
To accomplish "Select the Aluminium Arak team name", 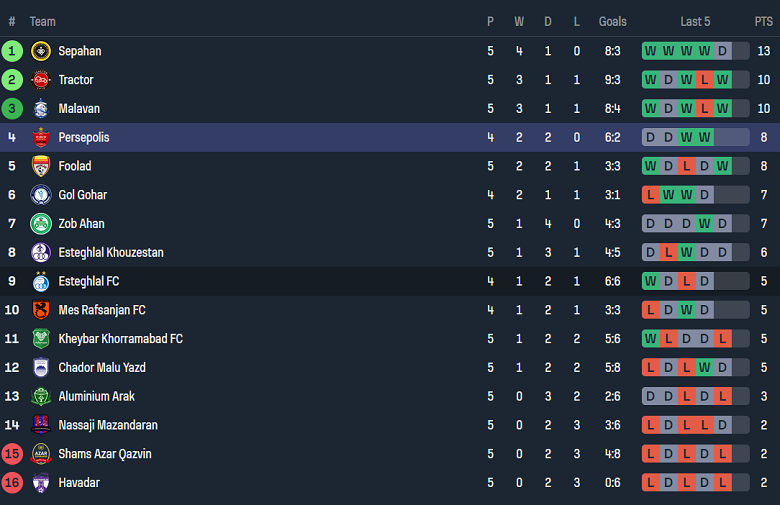I will click(x=96, y=397).
